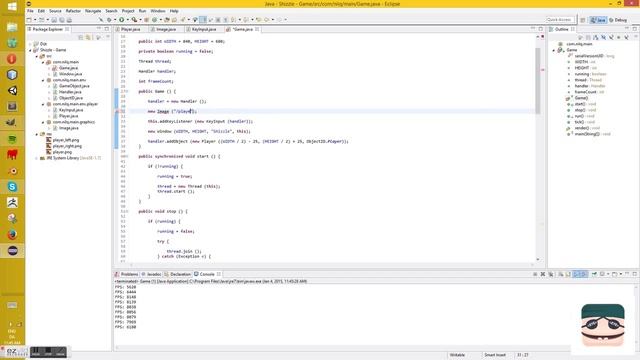
Task: Collapse the com.nilq.main package
Action: (43, 62)
